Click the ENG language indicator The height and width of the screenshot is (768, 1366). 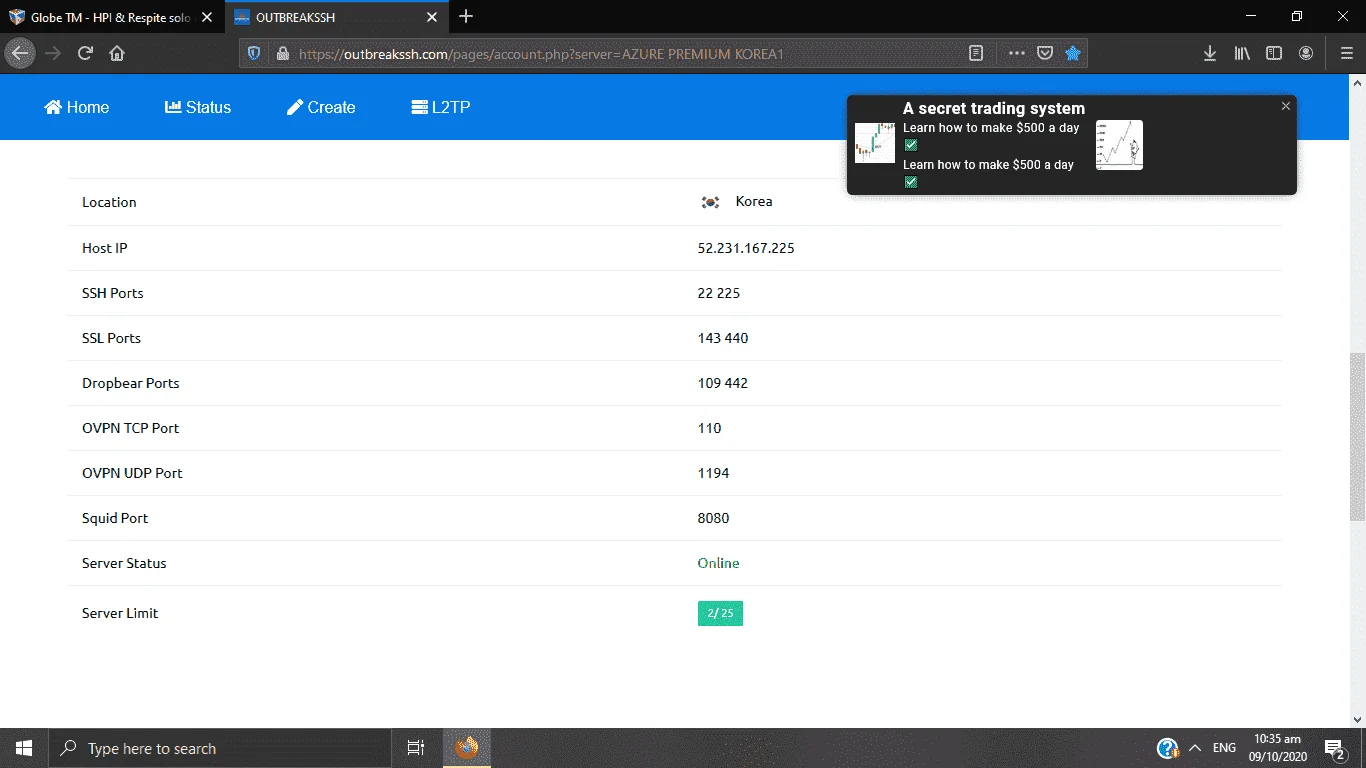1224,748
